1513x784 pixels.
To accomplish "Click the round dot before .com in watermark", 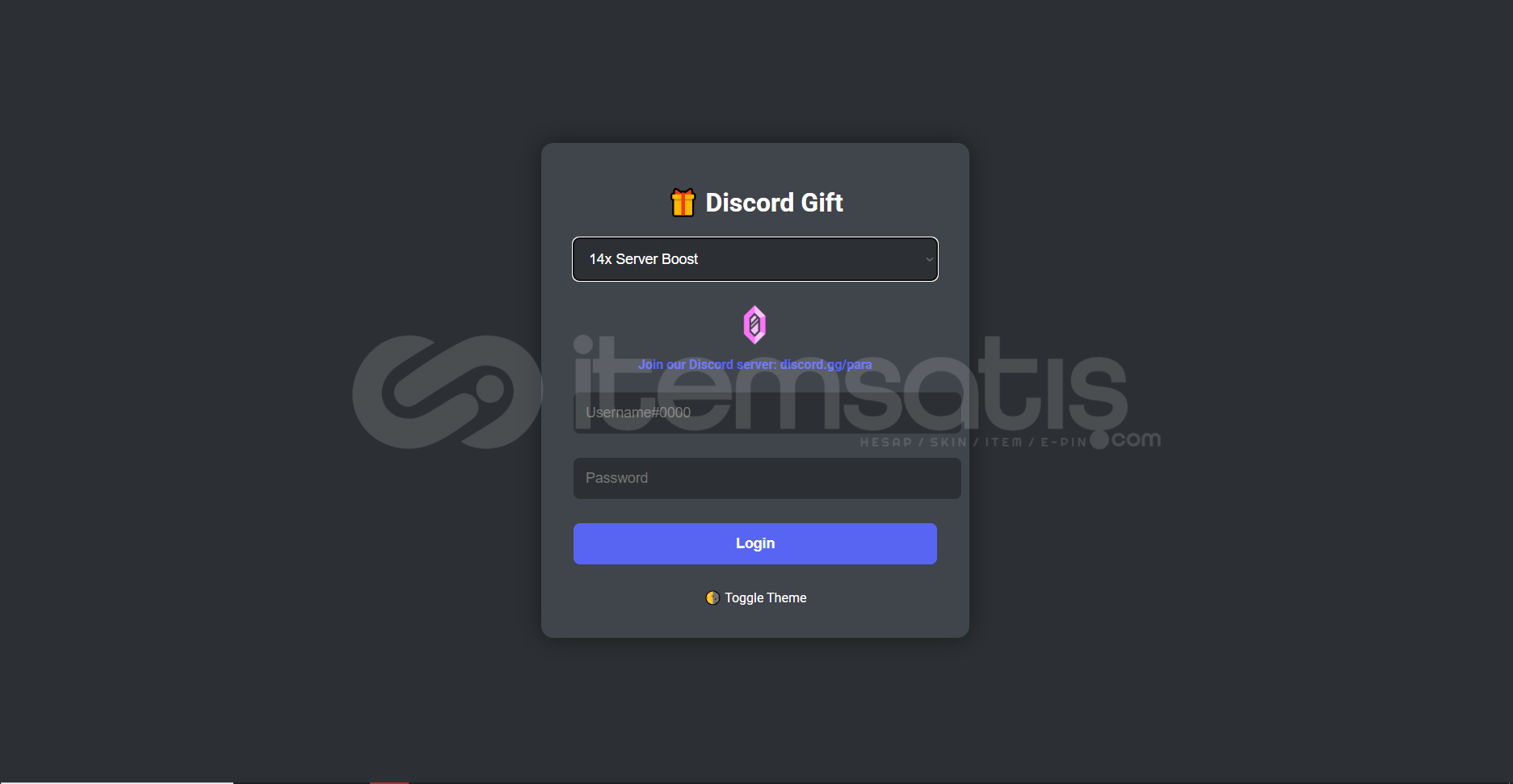I will 1099,440.
